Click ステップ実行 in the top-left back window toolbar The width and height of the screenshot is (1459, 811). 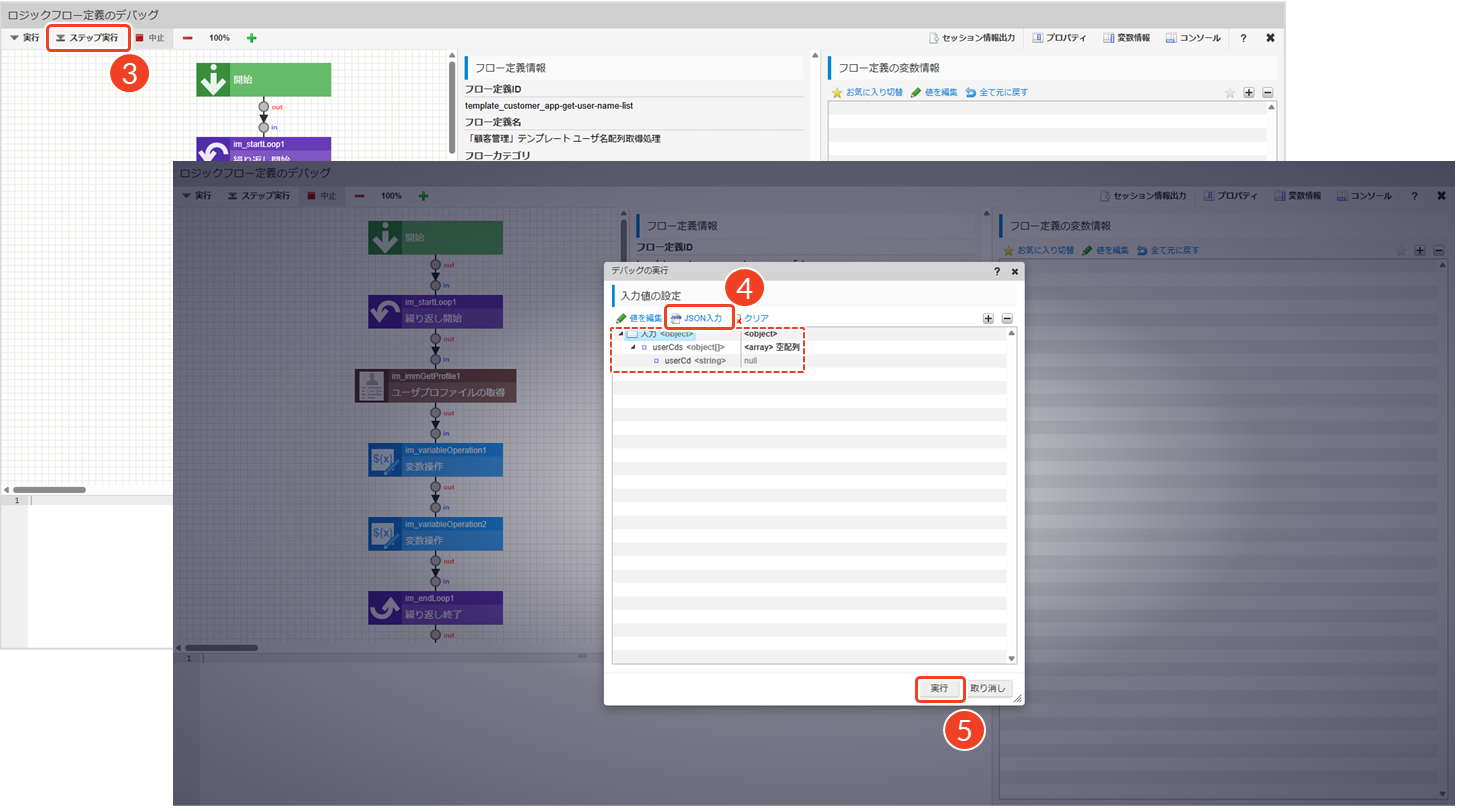pos(88,38)
